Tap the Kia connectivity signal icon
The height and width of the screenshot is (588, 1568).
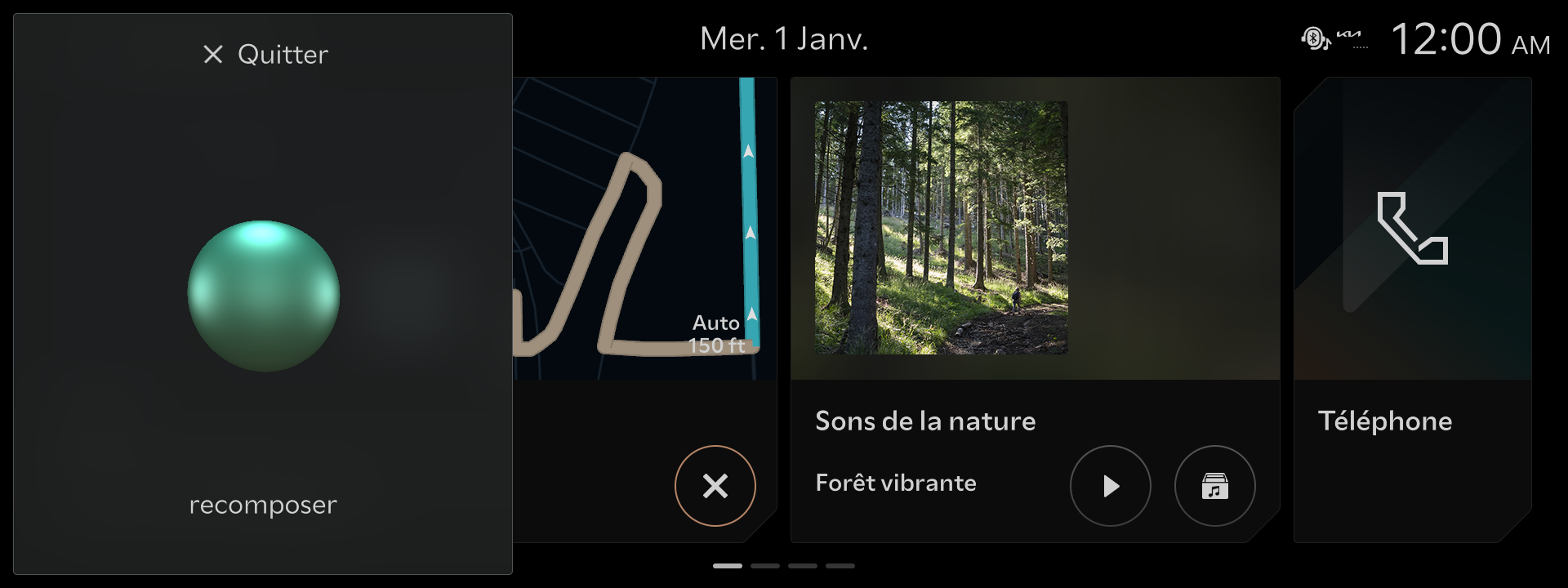(1352, 38)
